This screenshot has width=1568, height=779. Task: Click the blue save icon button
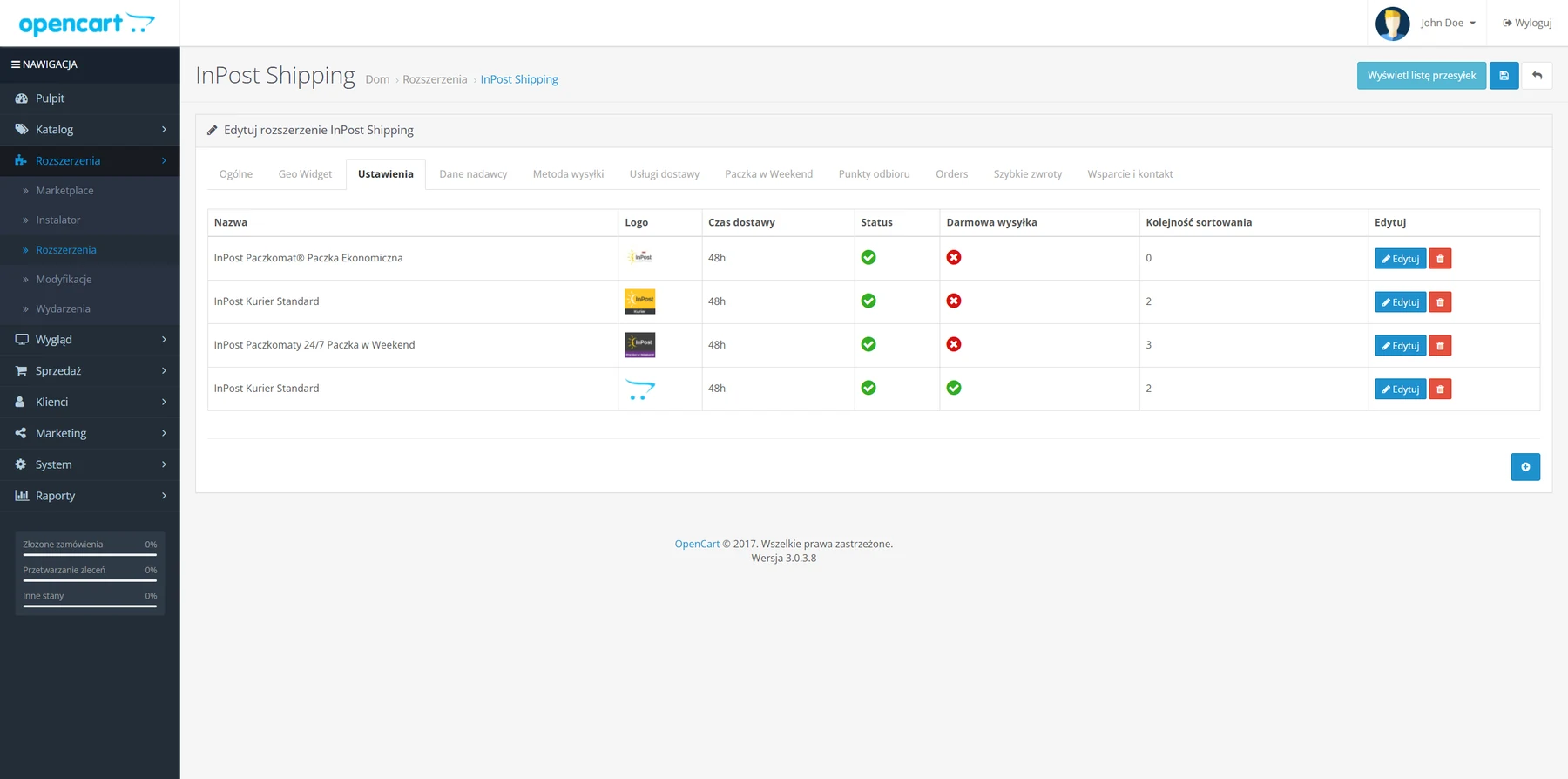1504,76
